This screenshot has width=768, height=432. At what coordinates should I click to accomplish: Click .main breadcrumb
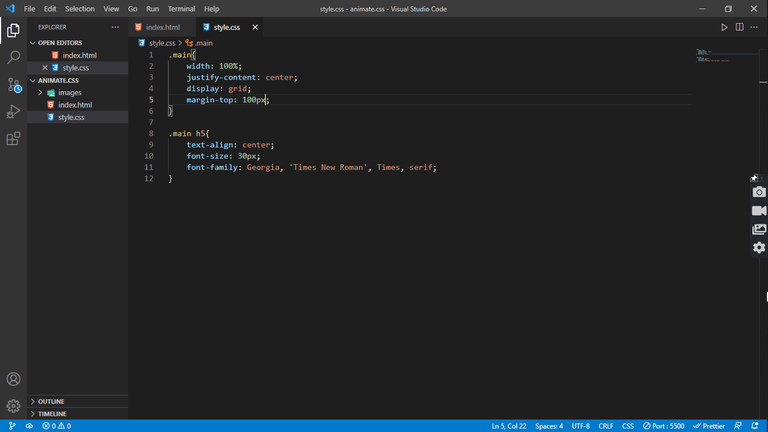coord(203,43)
